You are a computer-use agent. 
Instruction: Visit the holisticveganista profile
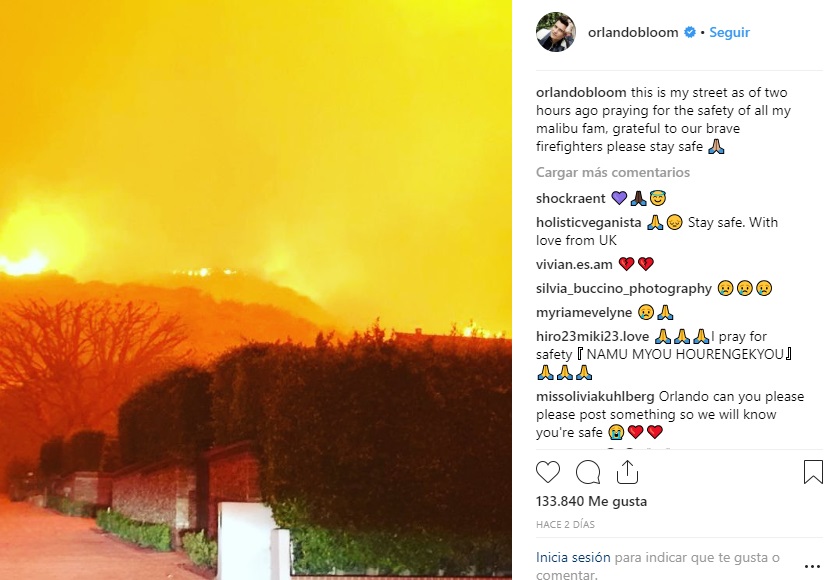tap(589, 222)
